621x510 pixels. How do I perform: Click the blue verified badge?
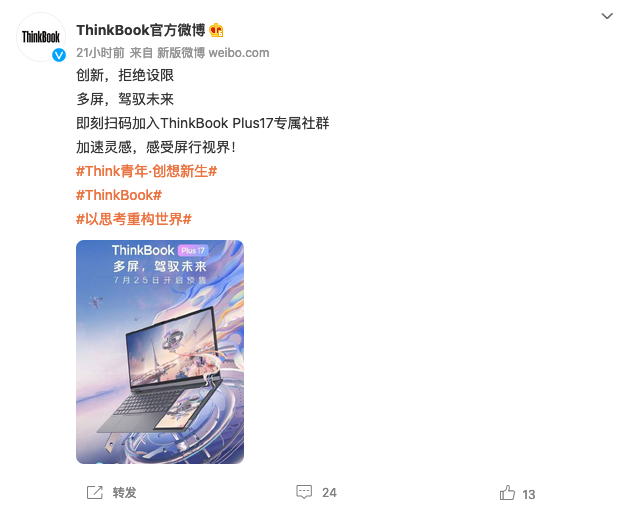pyautogui.click(x=59, y=55)
